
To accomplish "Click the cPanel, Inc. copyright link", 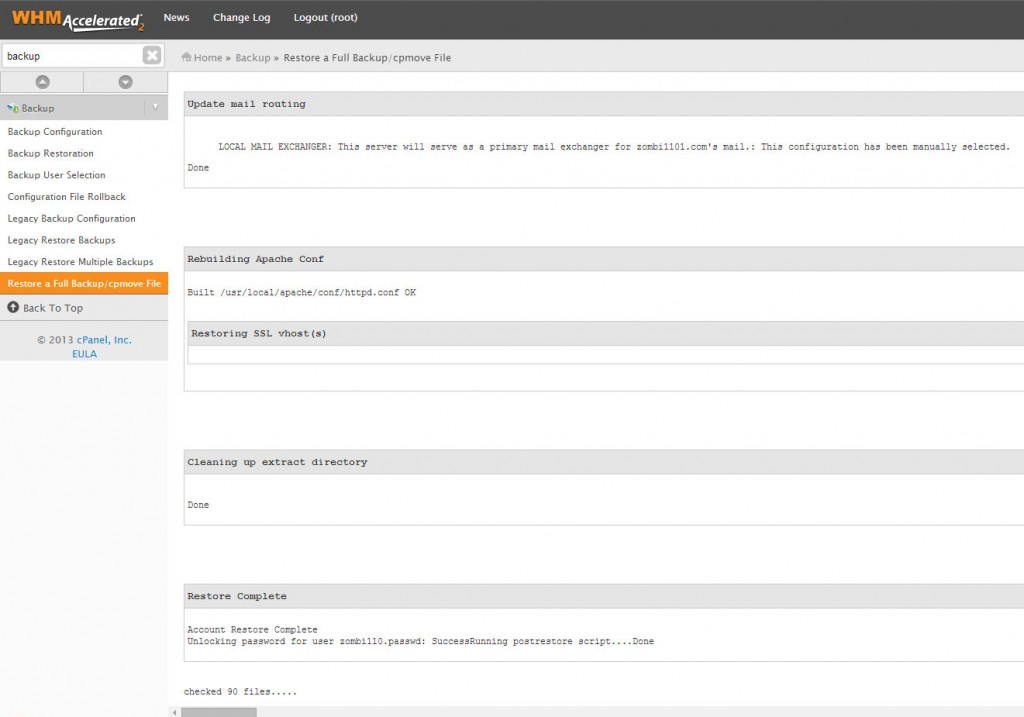I will point(104,339).
